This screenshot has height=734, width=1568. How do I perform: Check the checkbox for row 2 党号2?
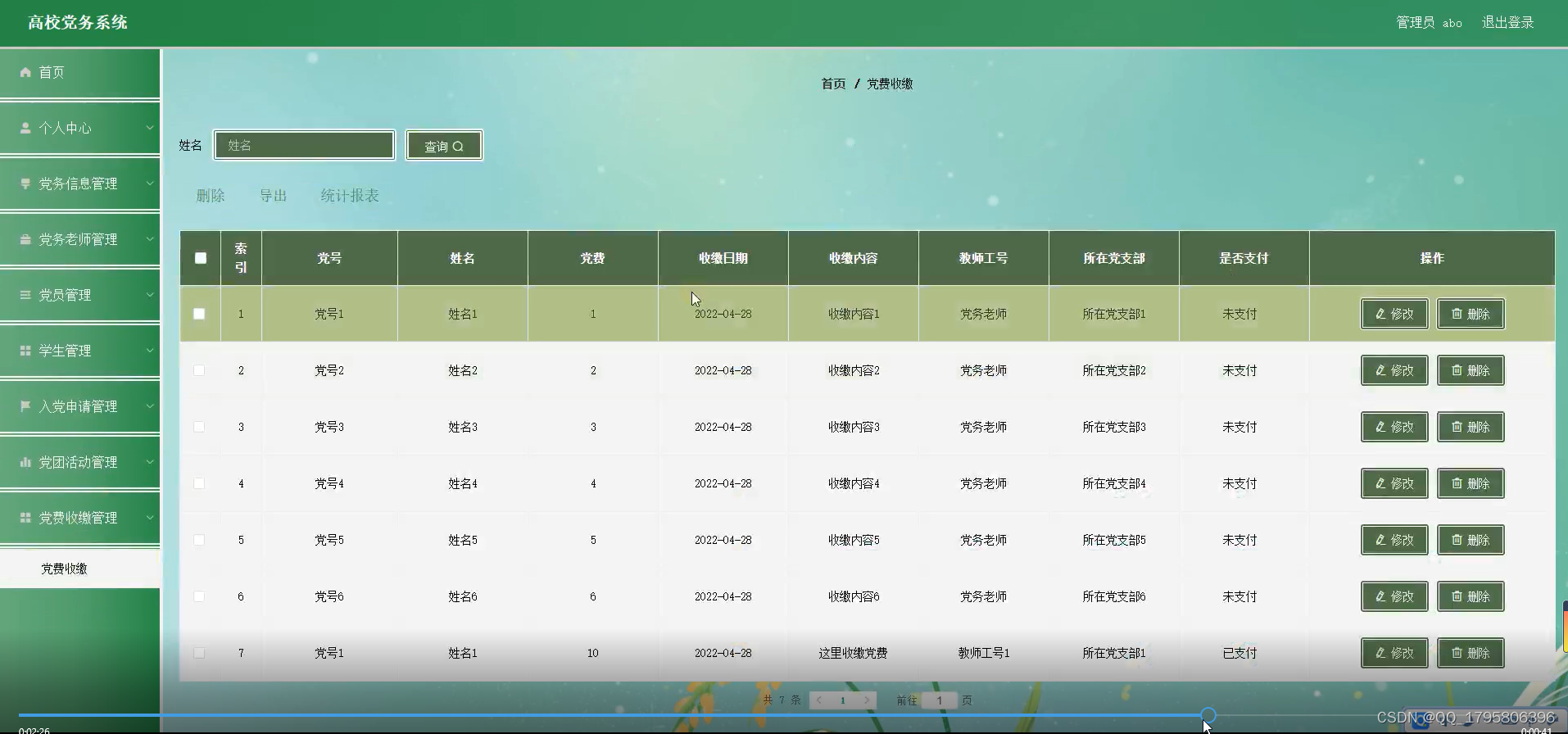(x=199, y=370)
